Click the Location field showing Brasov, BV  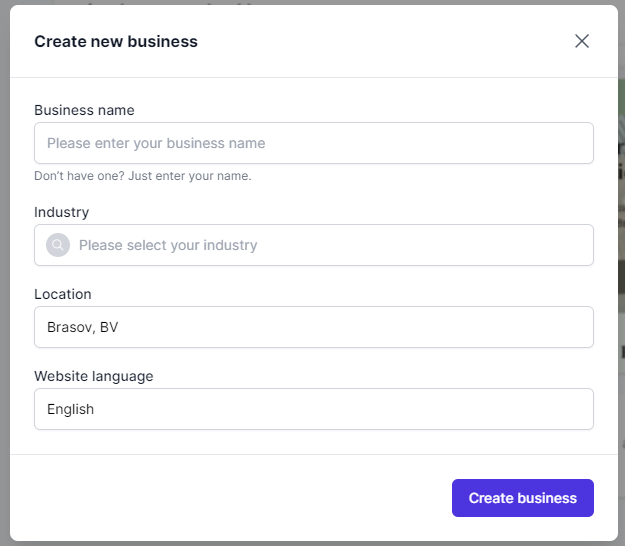coord(314,327)
